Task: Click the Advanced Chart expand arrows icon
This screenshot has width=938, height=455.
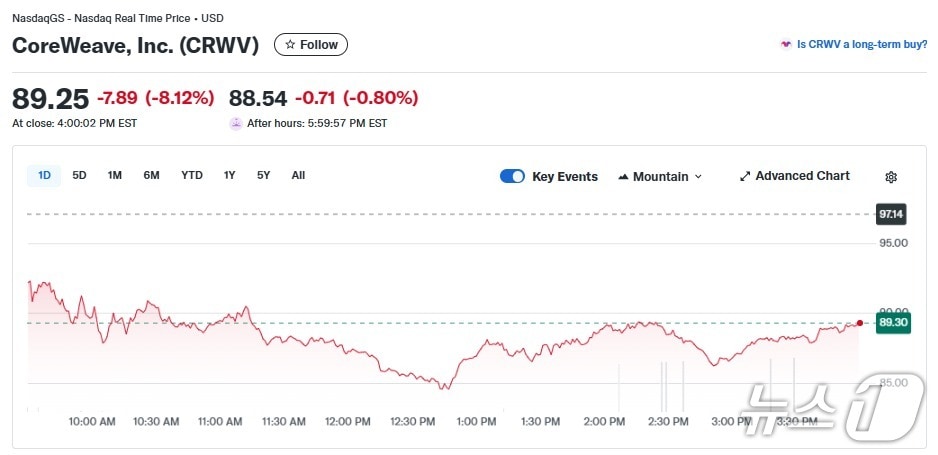Action: click(745, 176)
